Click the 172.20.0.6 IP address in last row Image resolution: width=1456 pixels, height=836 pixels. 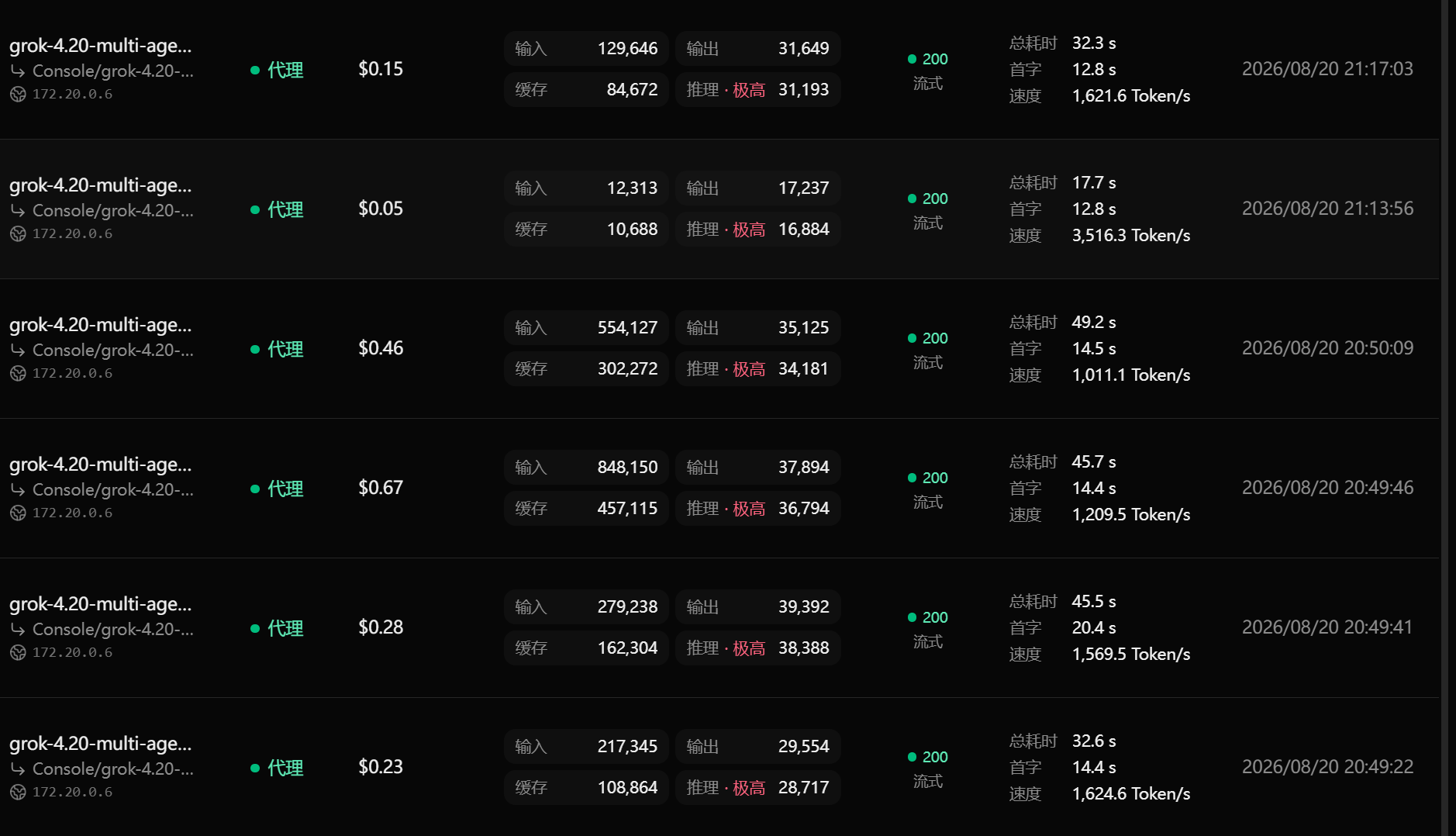73,792
